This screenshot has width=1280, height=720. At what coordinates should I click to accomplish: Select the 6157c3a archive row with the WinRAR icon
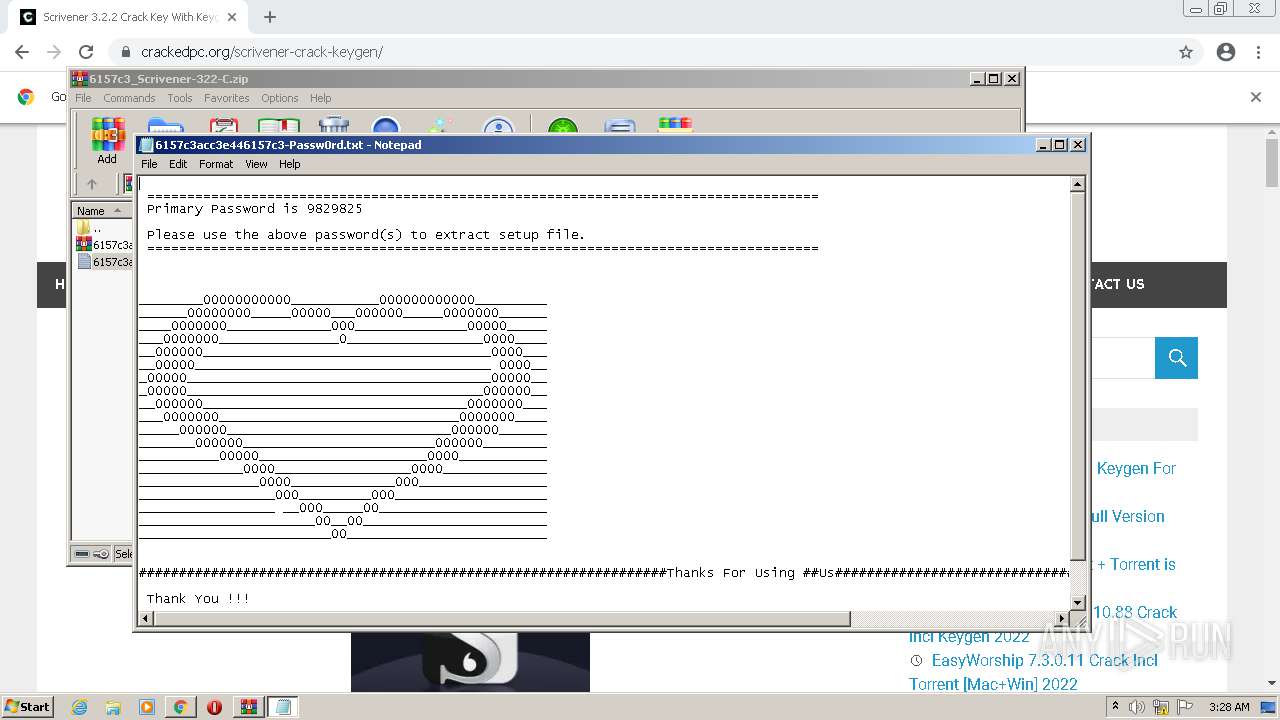point(104,245)
